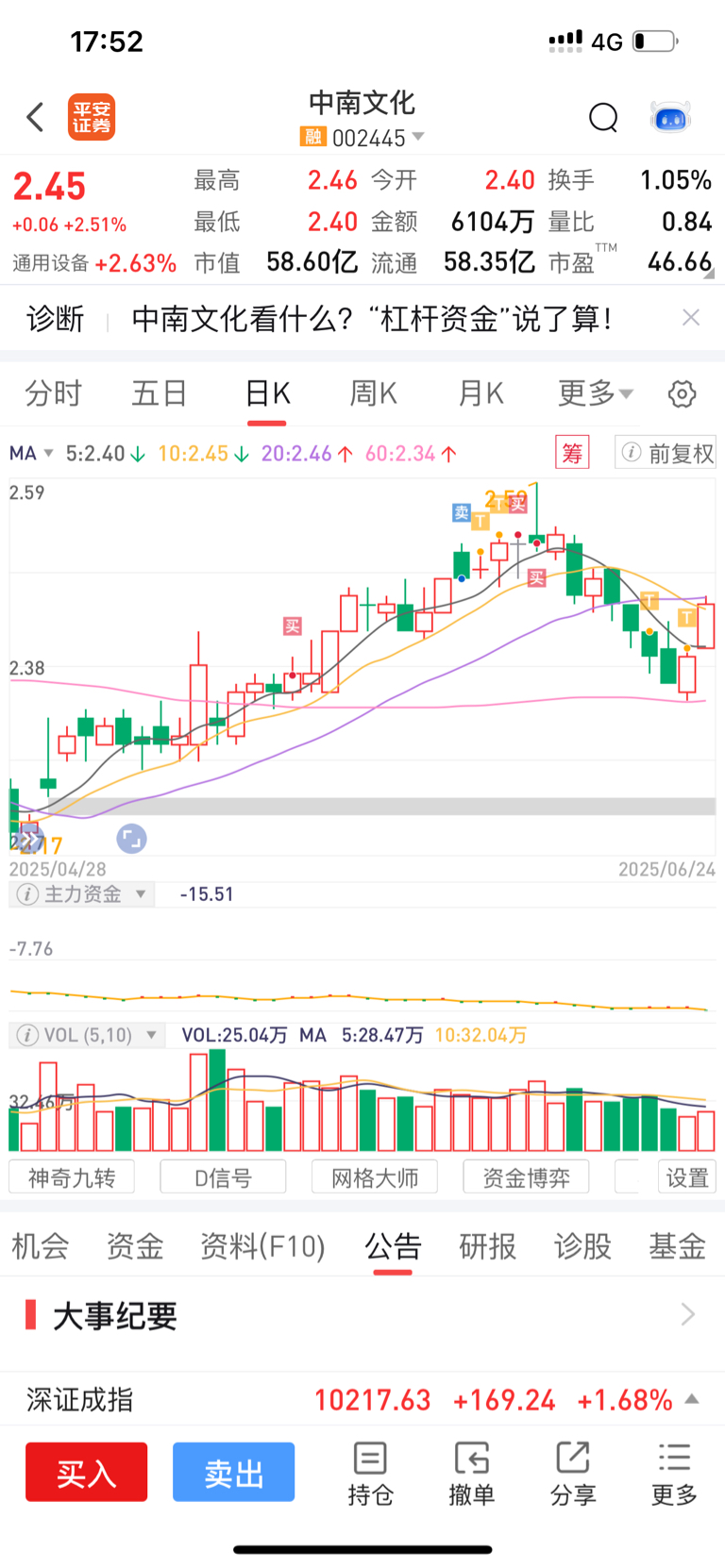Switch to 周K chart tab
The image size is (725, 1568).
point(374,393)
